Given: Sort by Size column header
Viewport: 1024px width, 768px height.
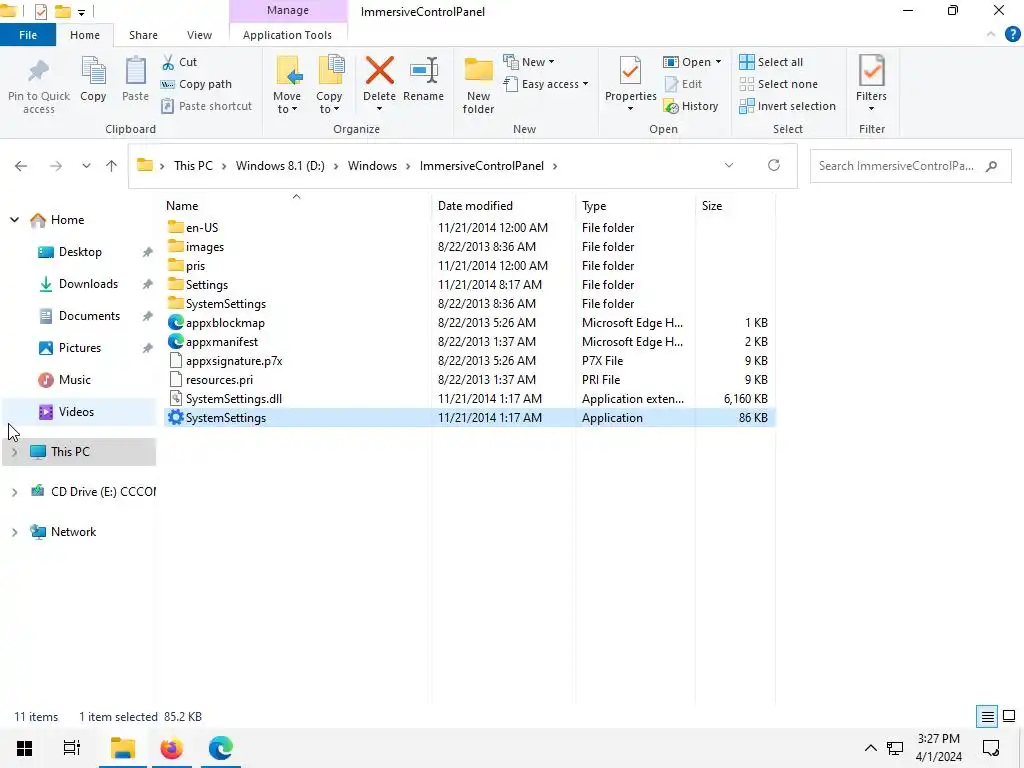Looking at the screenshot, I should click(x=712, y=206).
